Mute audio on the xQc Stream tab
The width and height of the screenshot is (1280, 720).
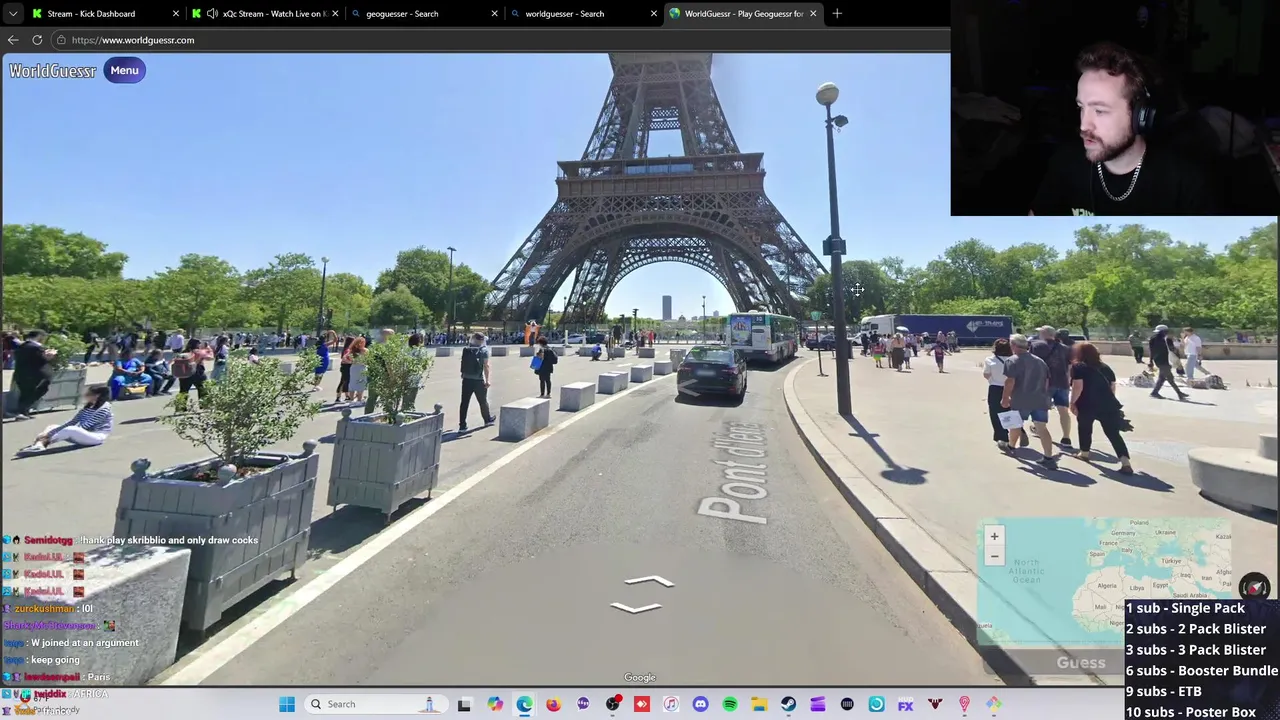[212, 13]
